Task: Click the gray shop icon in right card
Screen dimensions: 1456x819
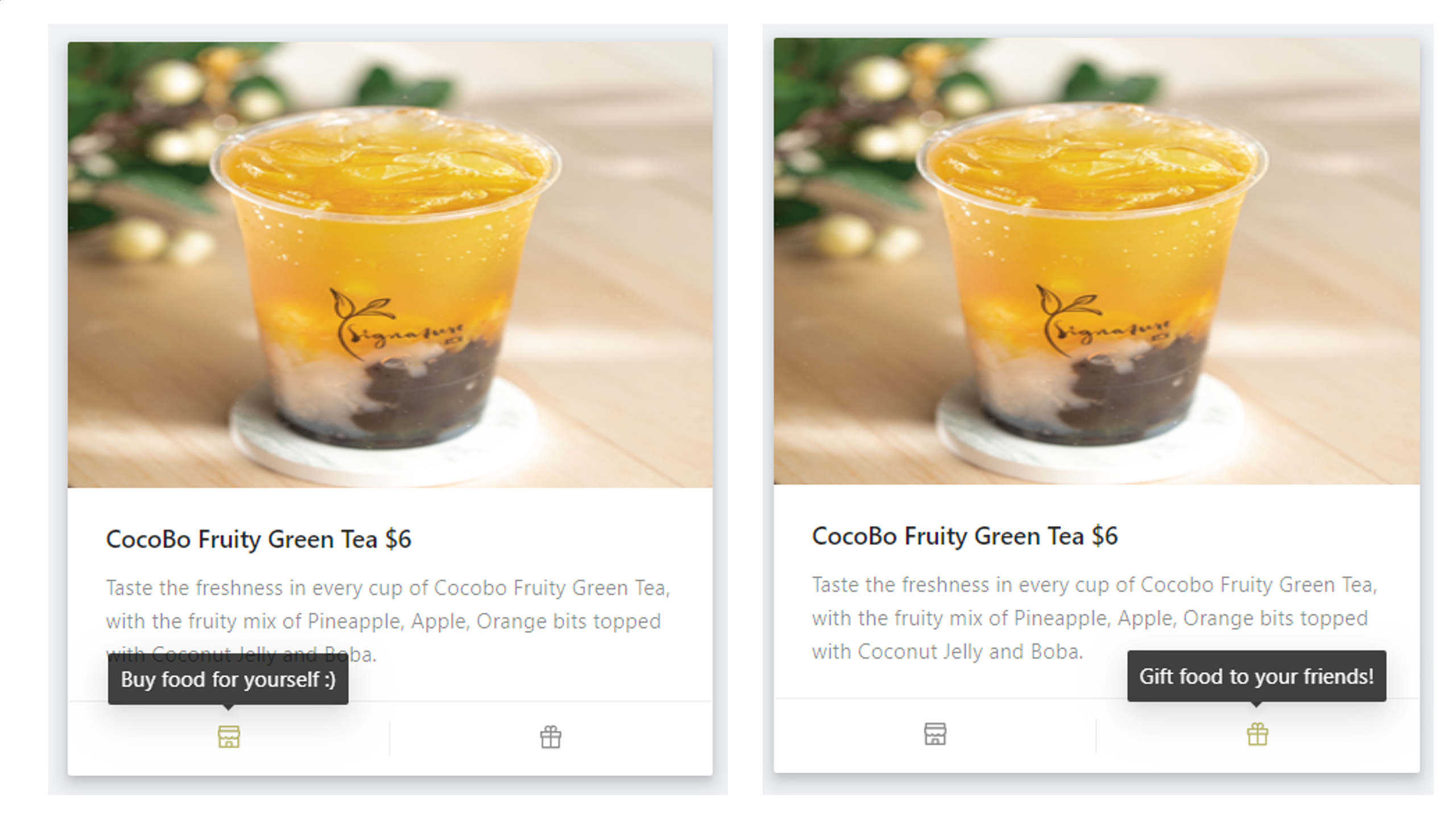Action: click(935, 734)
